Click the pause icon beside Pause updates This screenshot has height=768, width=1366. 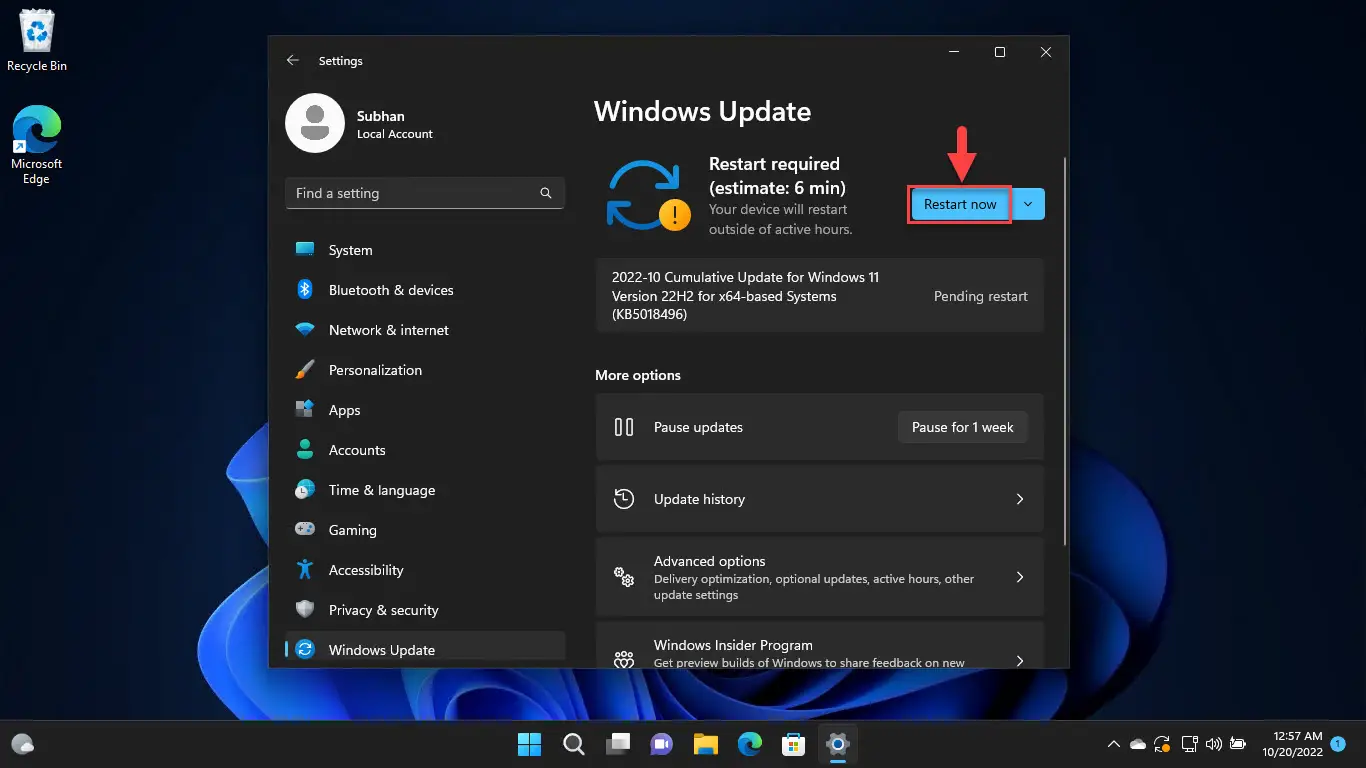click(624, 427)
